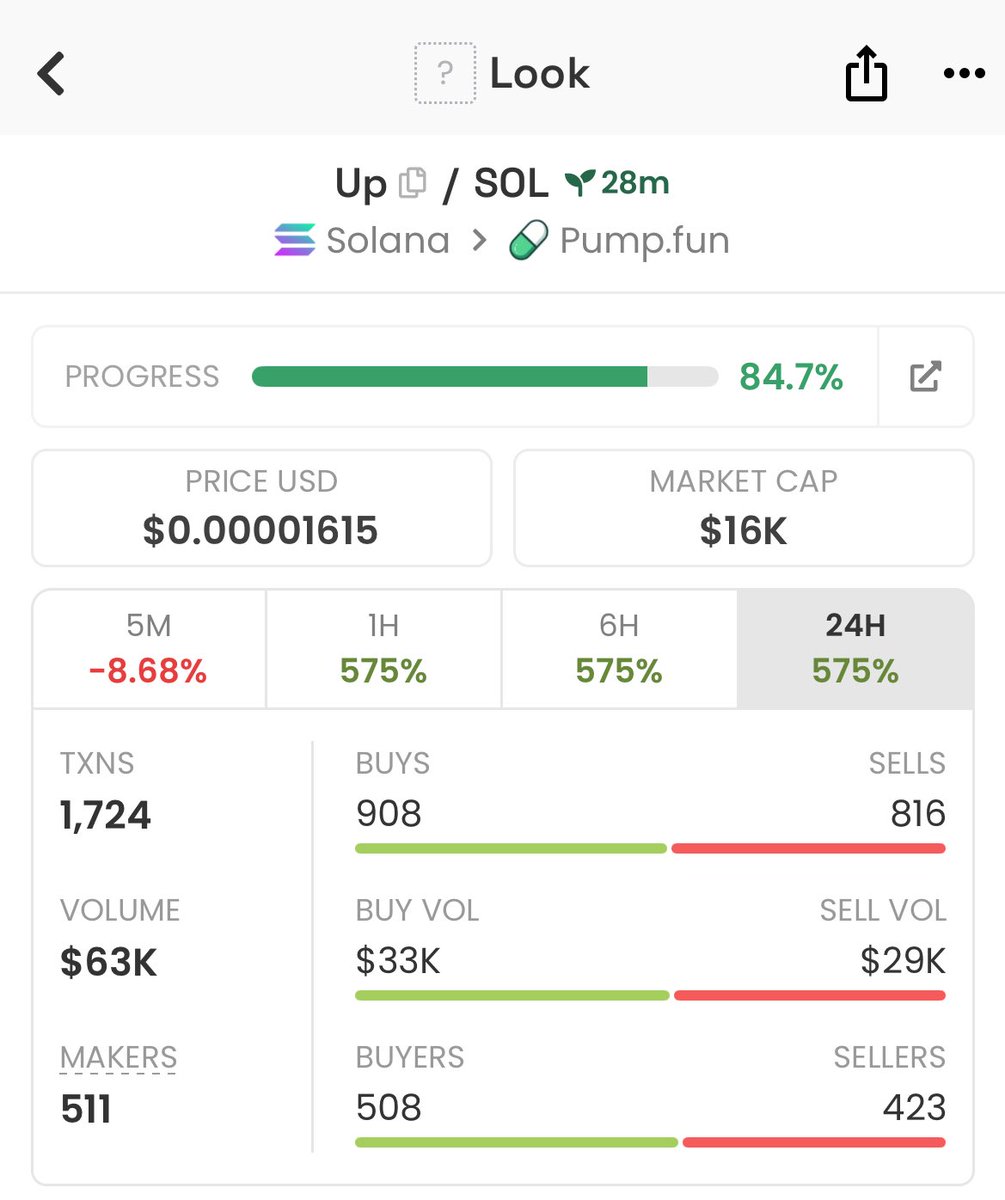Tap the BUY VOL label
This screenshot has height=1200, width=1005.
click(x=417, y=910)
